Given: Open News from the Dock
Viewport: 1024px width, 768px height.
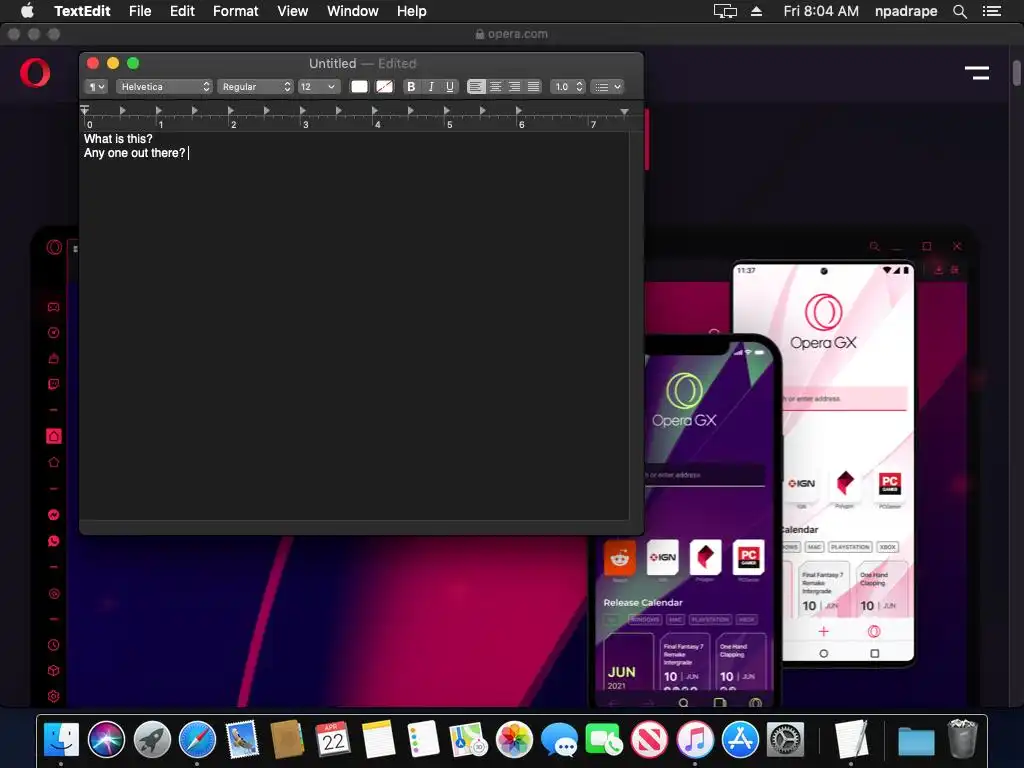Looking at the screenshot, I should tap(649, 739).
